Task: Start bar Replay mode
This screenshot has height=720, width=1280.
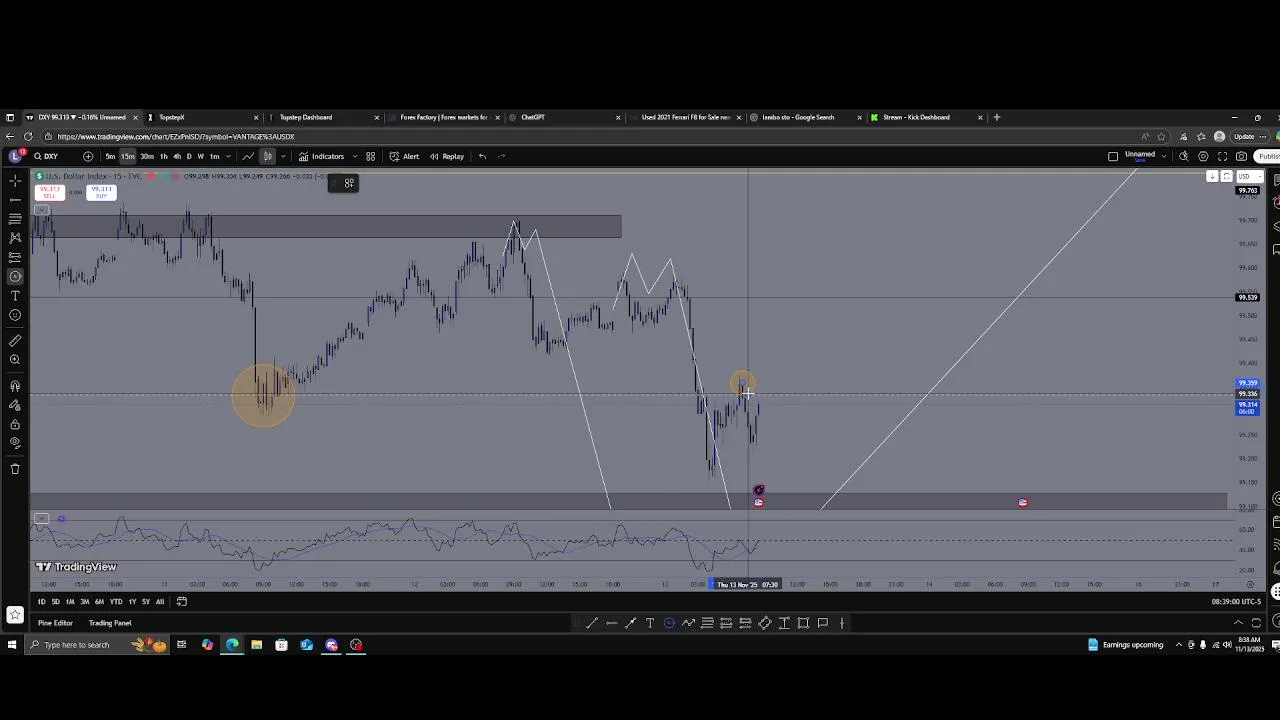Action: pyautogui.click(x=446, y=156)
